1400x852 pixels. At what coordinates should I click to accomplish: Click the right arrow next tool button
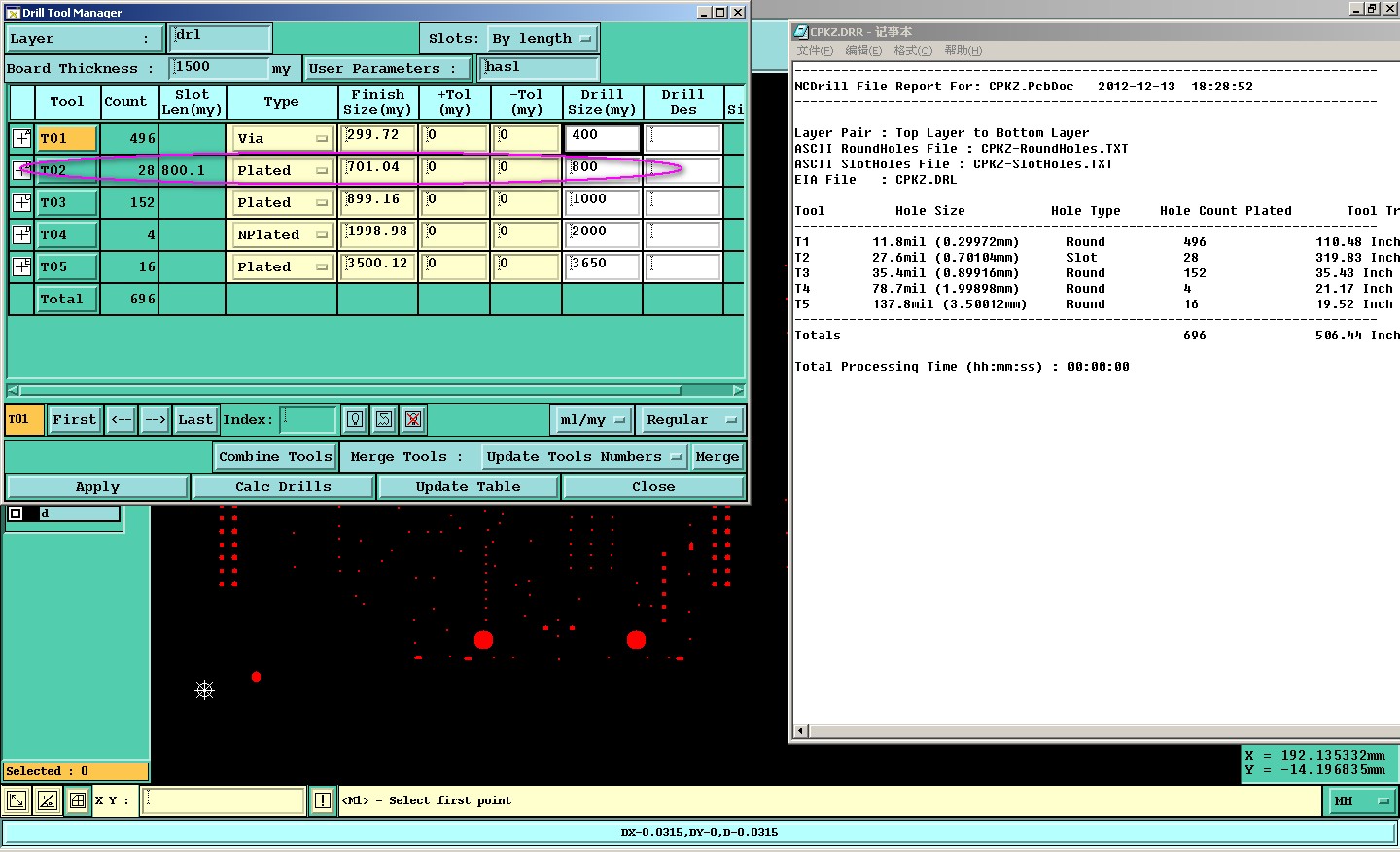click(156, 419)
